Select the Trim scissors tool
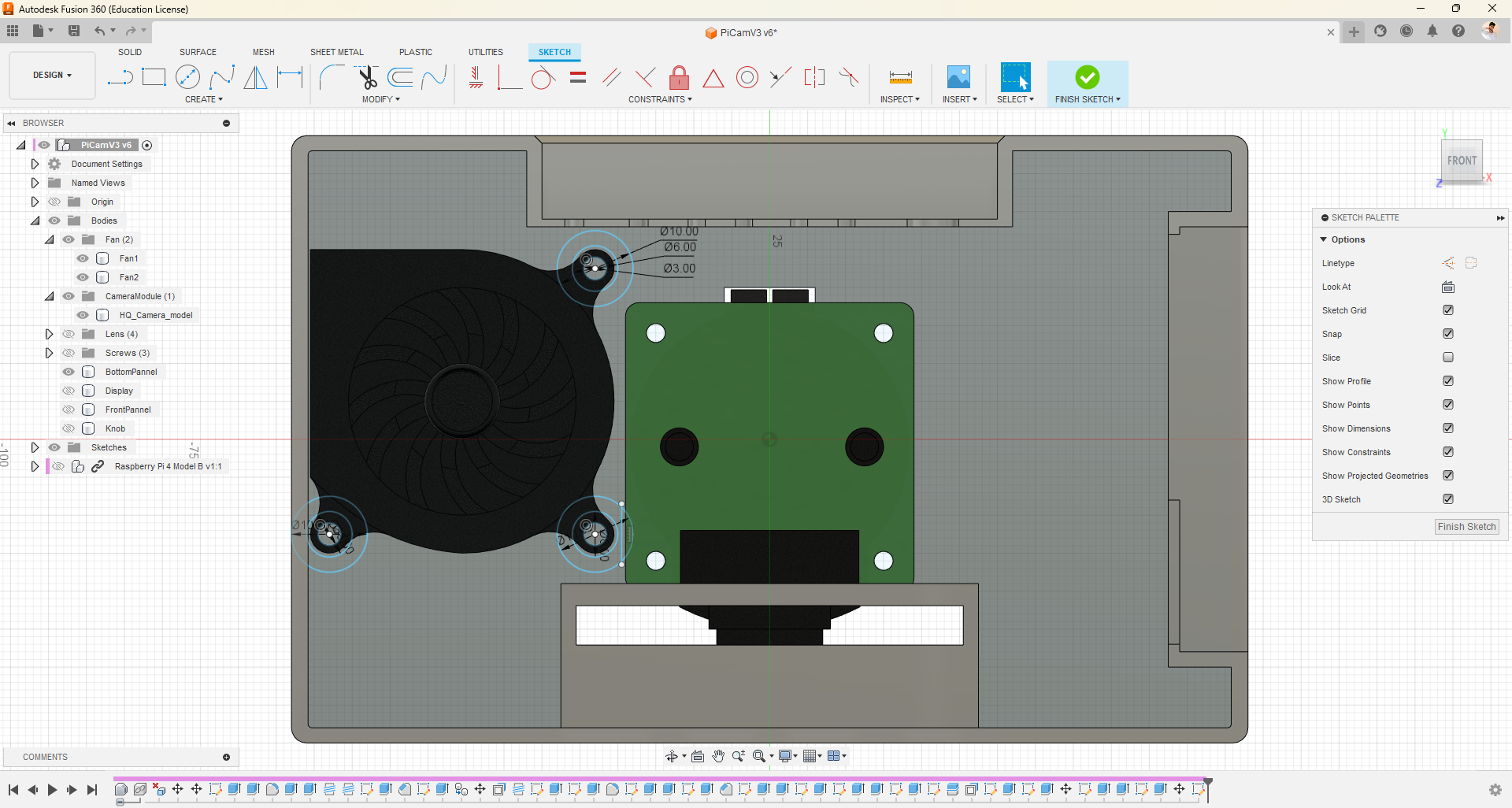The height and width of the screenshot is (808, 1512). [367, 77]
